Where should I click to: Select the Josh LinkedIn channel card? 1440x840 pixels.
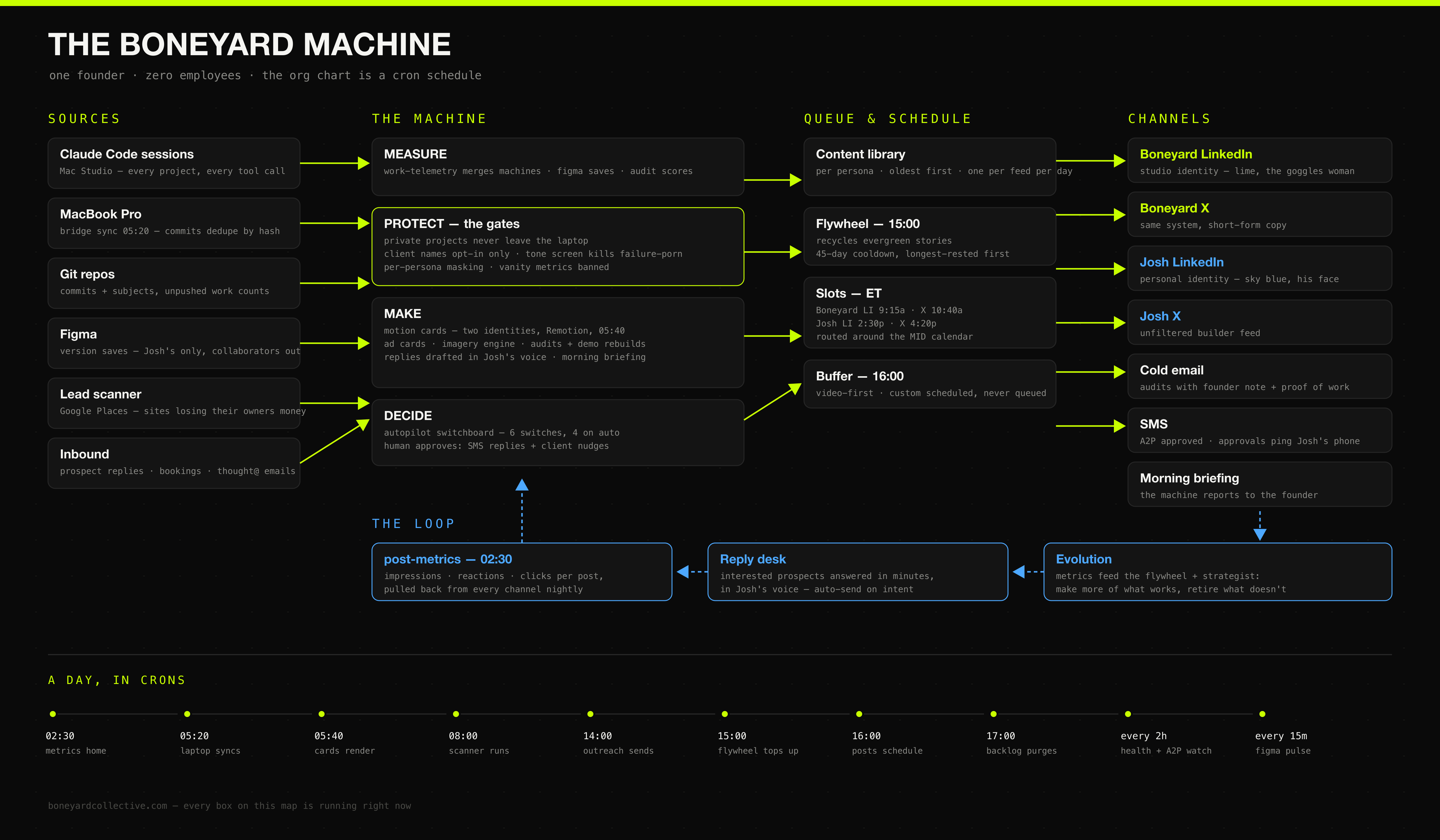click(x=1259, y=268)
